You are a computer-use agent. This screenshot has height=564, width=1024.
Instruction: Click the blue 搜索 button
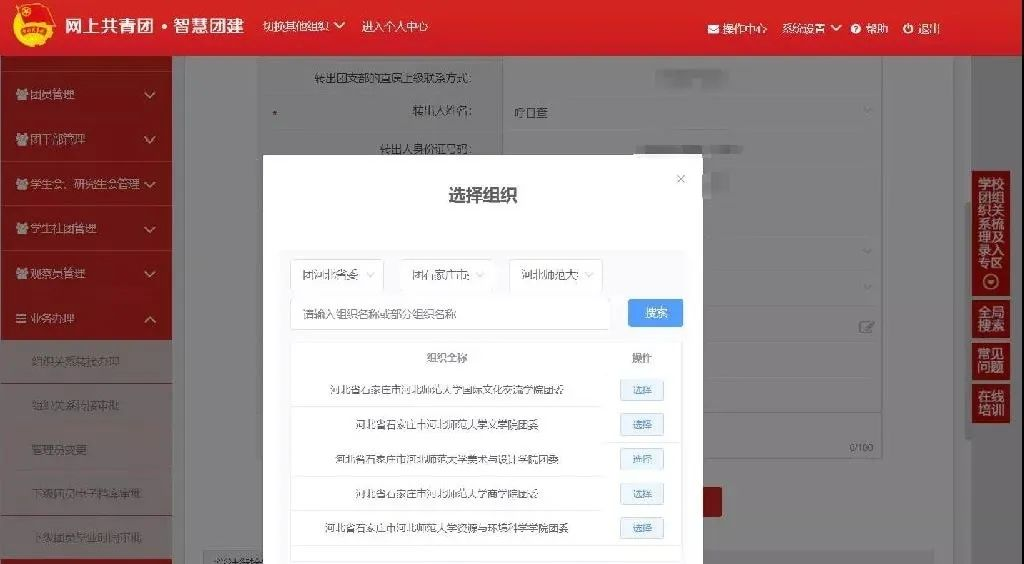pos(655,313)
